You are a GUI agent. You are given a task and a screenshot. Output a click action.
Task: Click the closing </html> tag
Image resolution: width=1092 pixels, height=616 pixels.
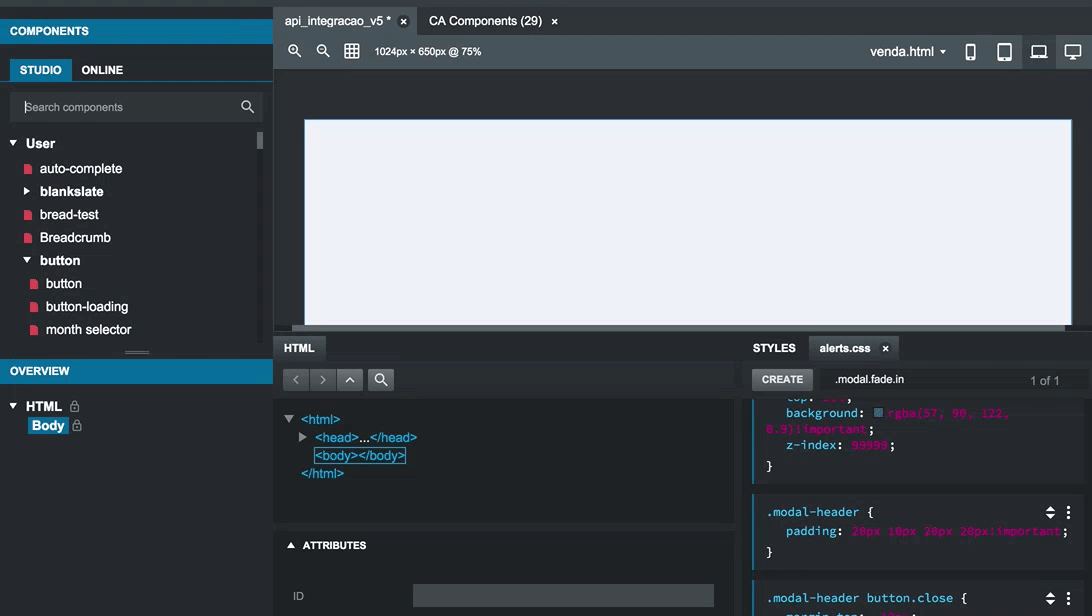click(322, 473)
